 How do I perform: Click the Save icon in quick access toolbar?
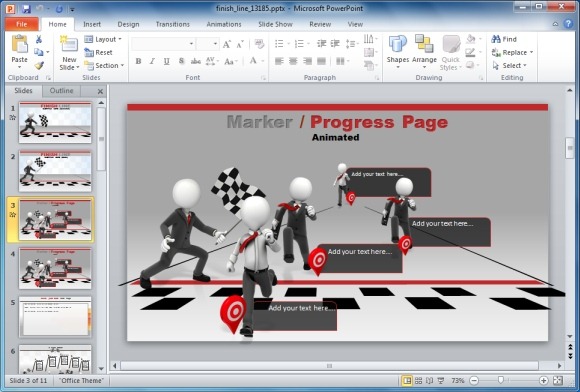[x=26, y=9]
